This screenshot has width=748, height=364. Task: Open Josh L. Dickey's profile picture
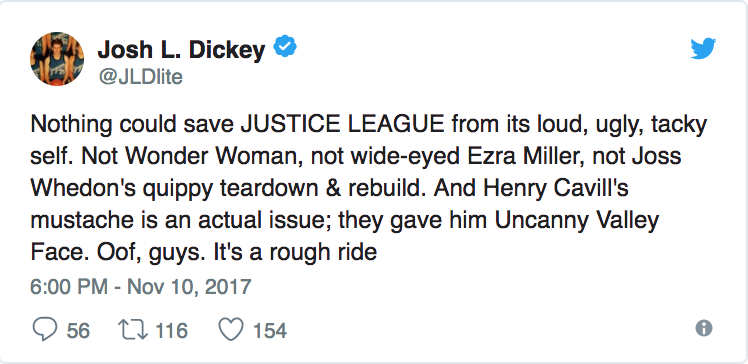coord(57,59)
